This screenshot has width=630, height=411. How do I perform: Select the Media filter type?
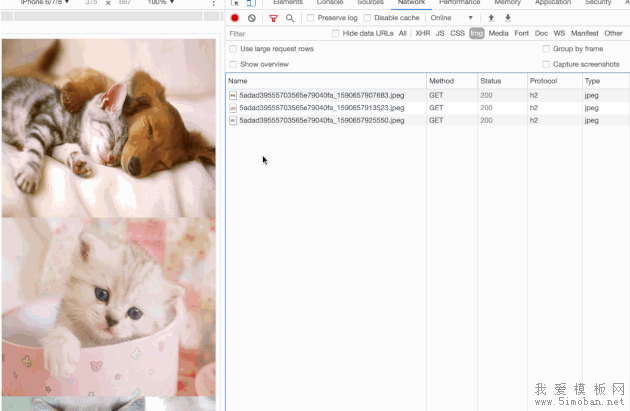point(498,33)
